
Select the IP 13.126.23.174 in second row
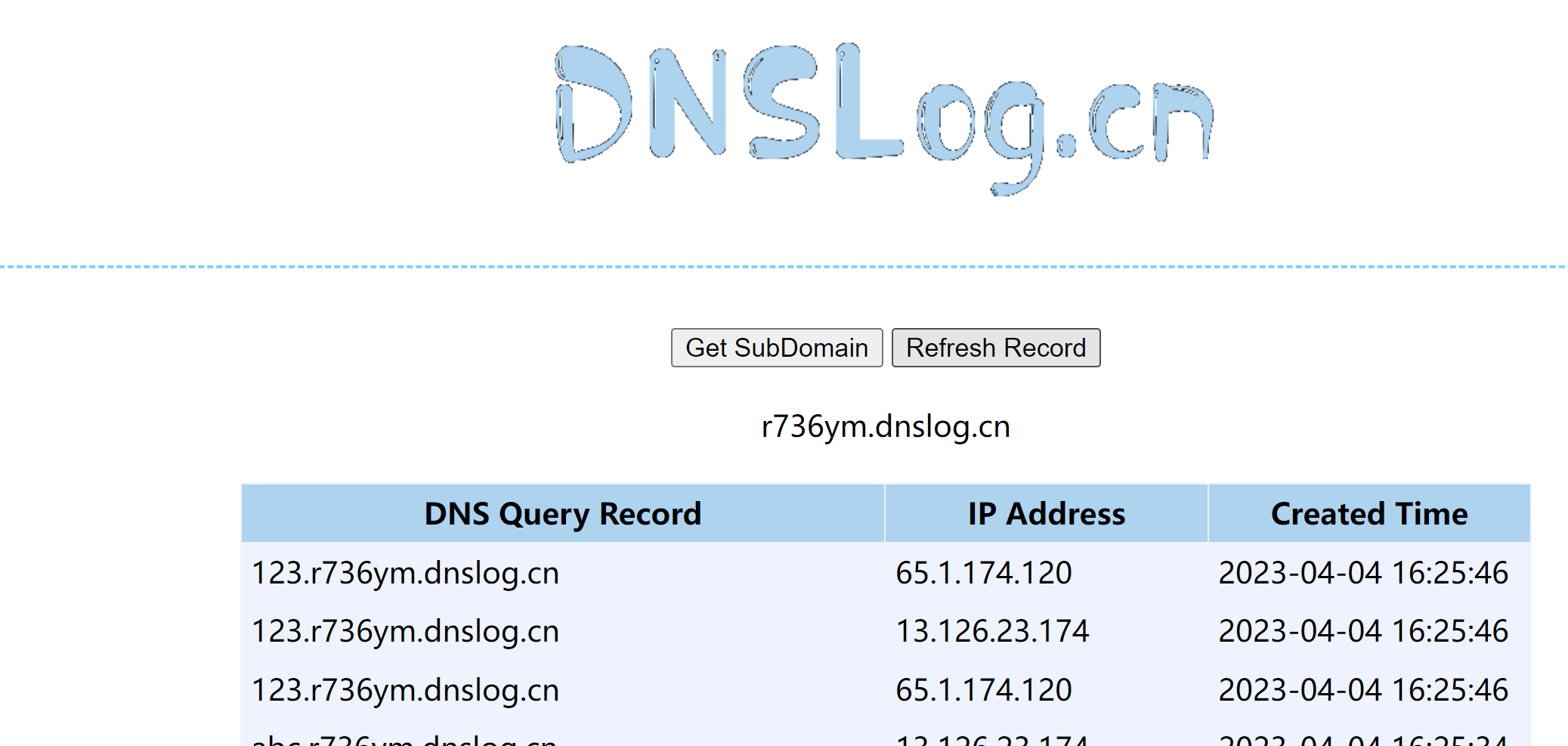pyautogui.click(x=992, y=631)
